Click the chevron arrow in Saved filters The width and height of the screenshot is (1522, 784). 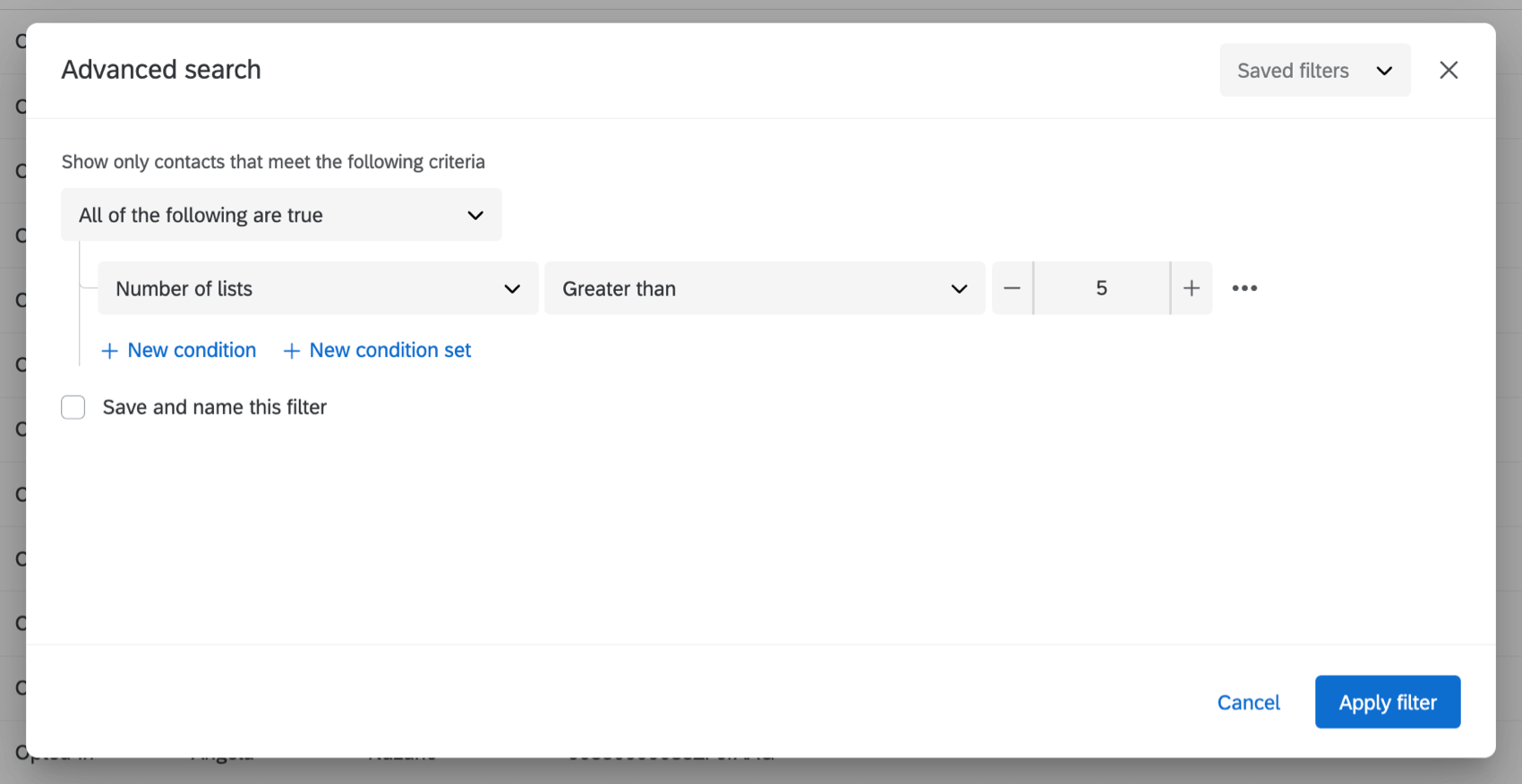tap(1384, 71)
